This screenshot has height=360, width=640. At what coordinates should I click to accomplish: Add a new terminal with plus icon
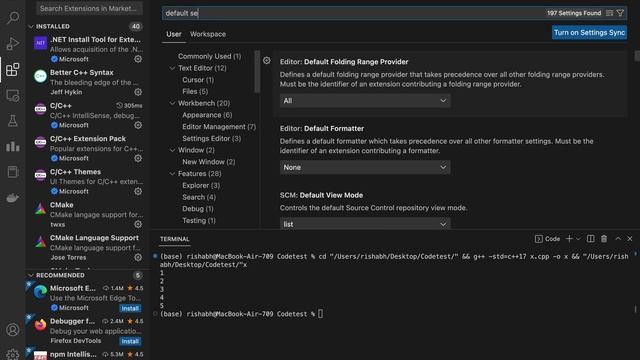[x=569, y=239]
